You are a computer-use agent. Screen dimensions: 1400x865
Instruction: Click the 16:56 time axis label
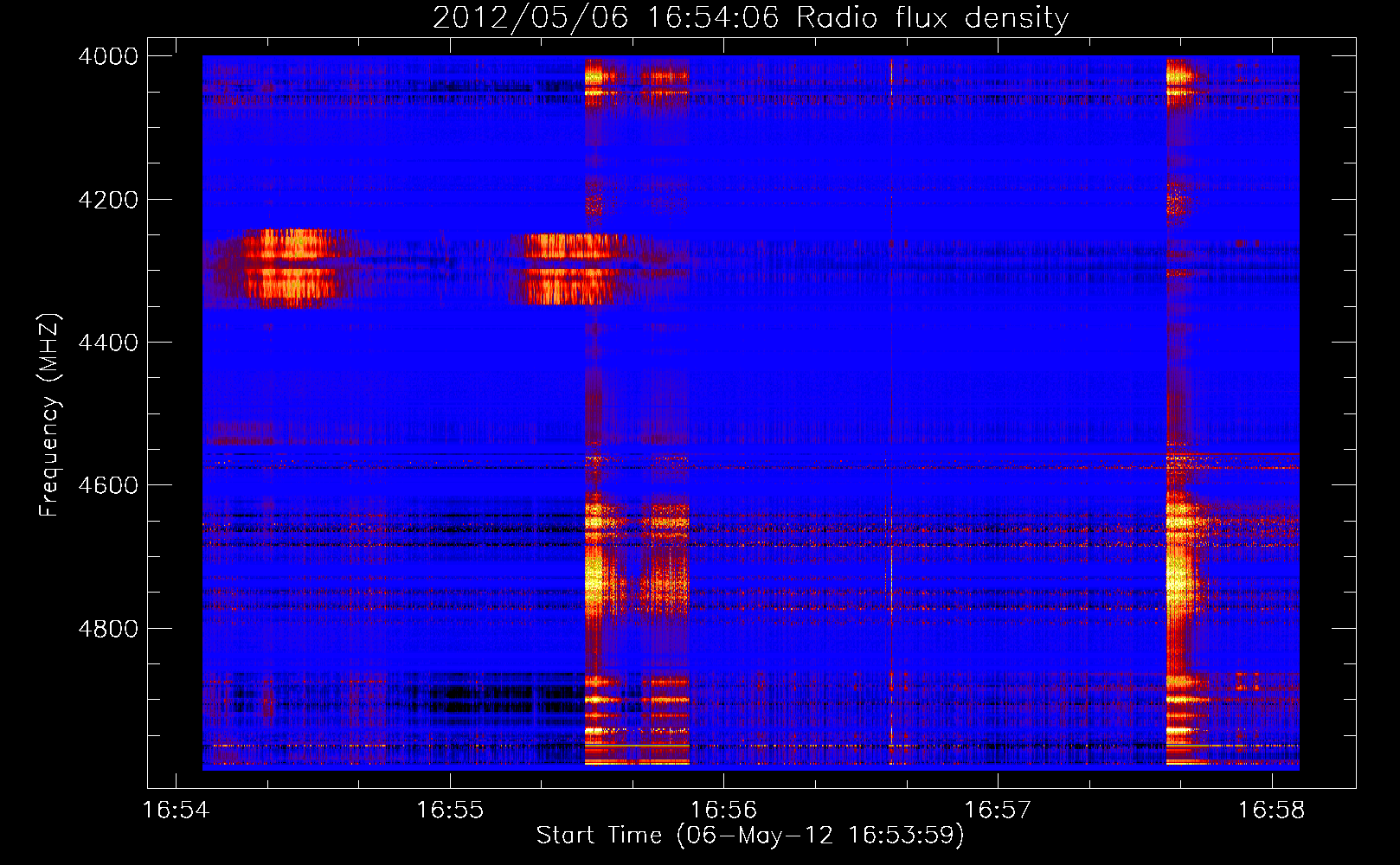[x=723, y=811]
